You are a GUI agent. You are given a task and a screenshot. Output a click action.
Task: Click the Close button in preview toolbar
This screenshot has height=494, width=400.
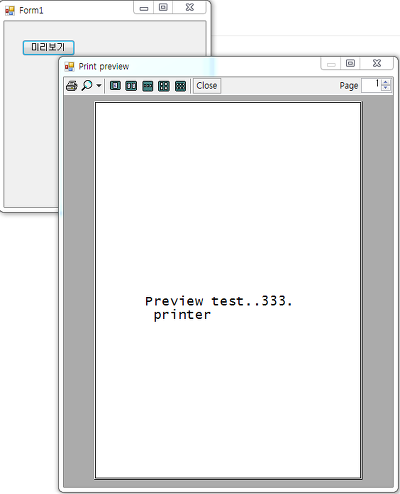pyautogui.click(x=207, y=86)
